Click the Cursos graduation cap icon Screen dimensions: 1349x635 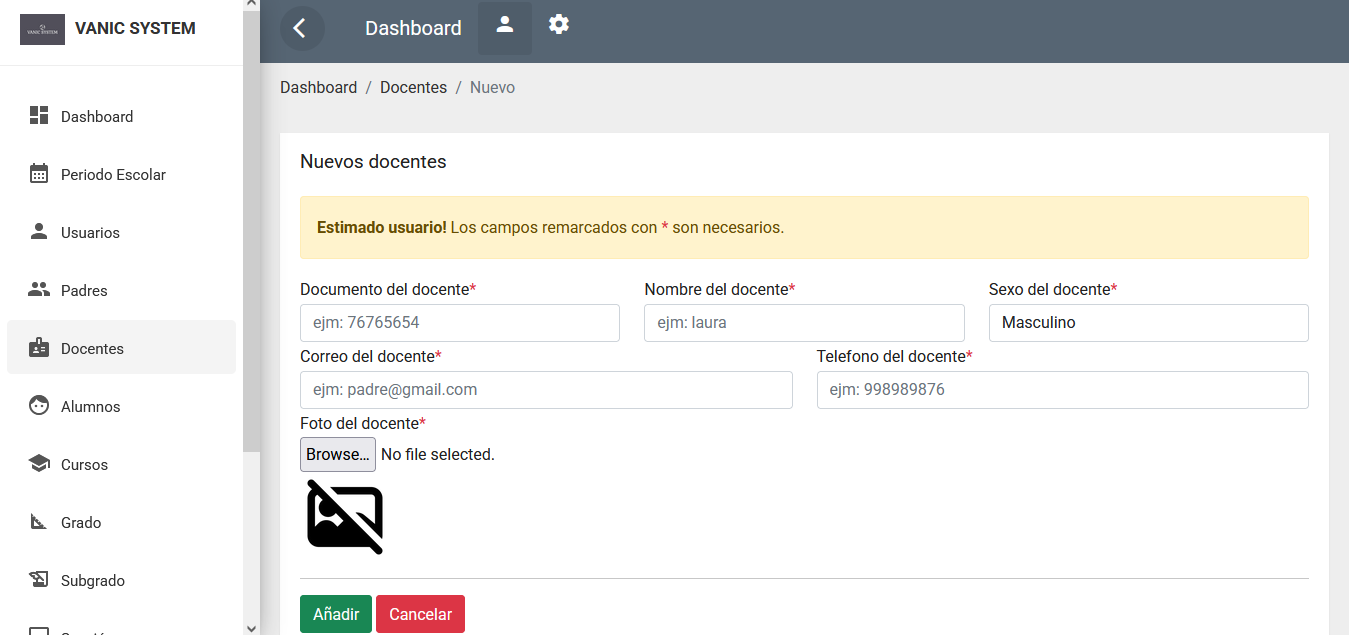[x=39, y=464]
